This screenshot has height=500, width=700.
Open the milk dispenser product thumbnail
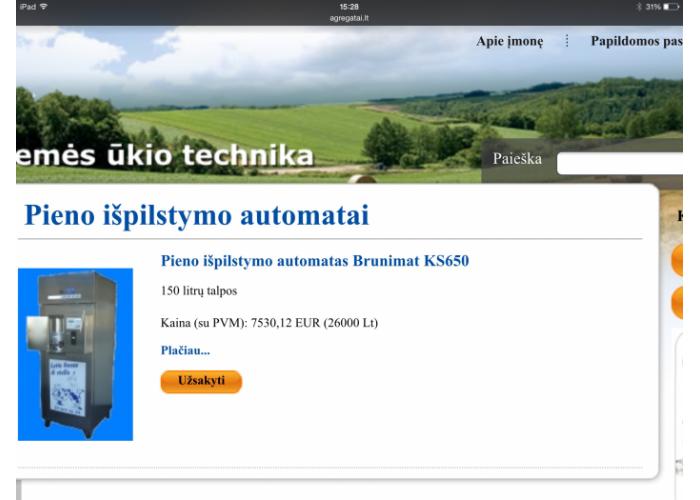tap(75, 354)
